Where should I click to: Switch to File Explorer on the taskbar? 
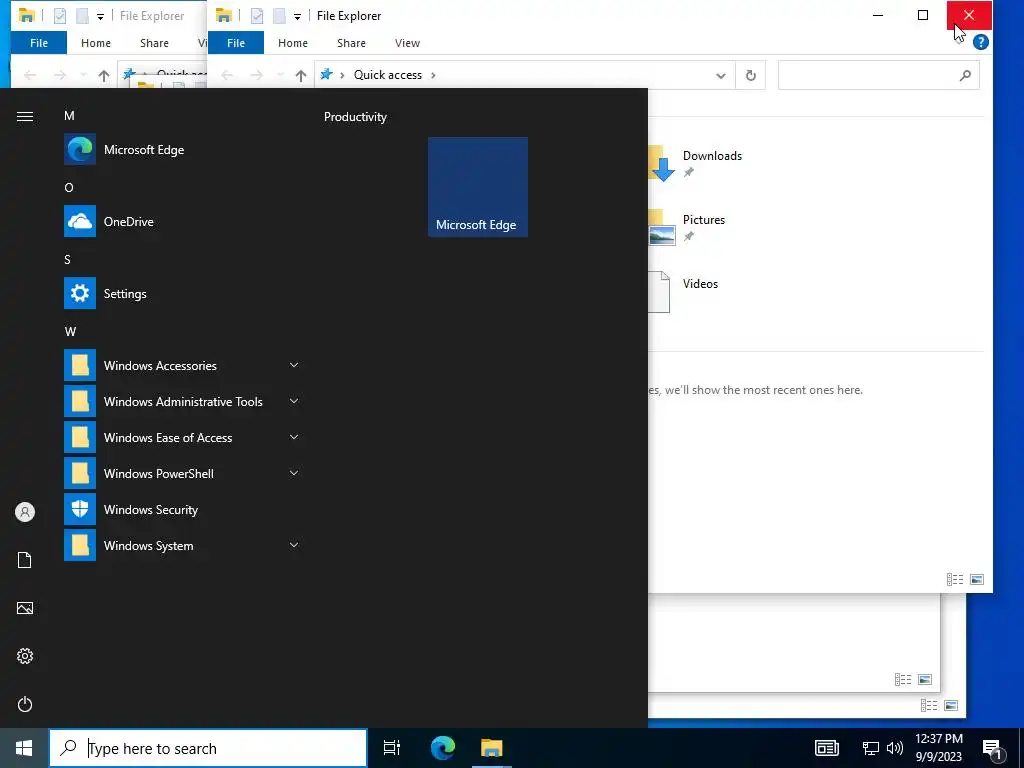[x=492, y=748]
